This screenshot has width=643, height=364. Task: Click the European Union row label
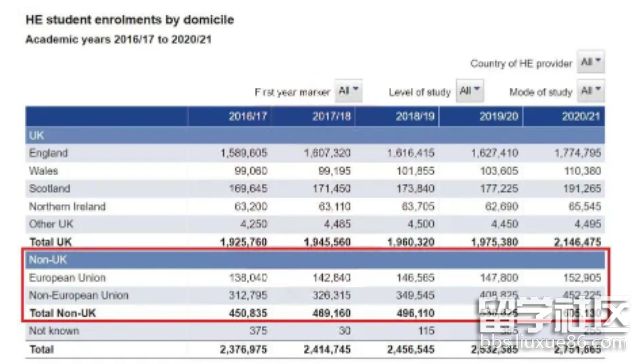[67, 278]
